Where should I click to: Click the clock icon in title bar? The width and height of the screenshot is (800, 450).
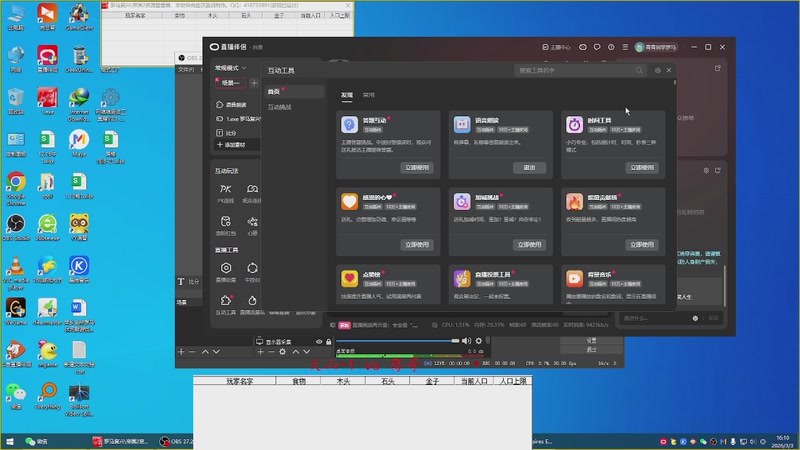(611, 47)
